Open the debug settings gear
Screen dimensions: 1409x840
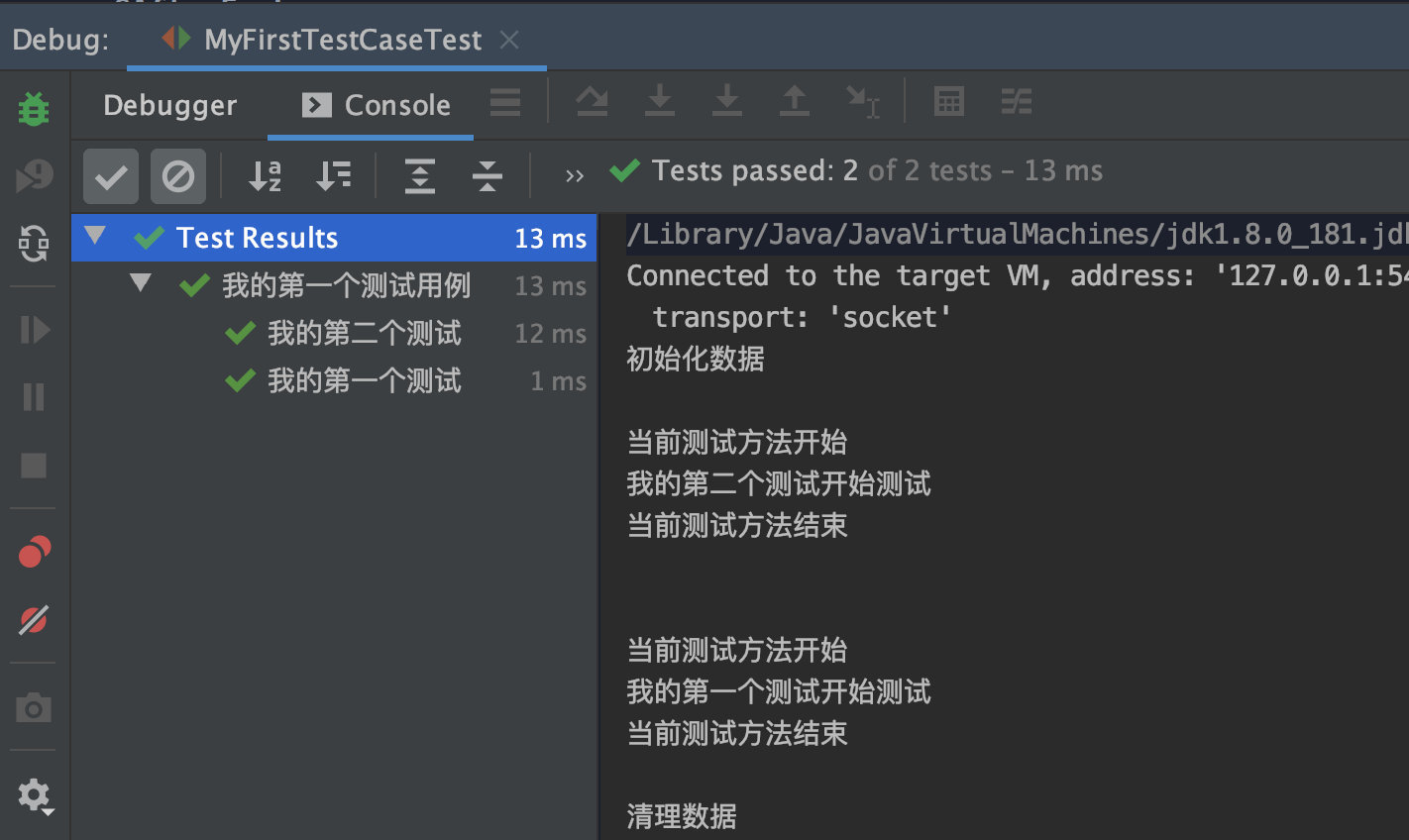coord(35,795)
